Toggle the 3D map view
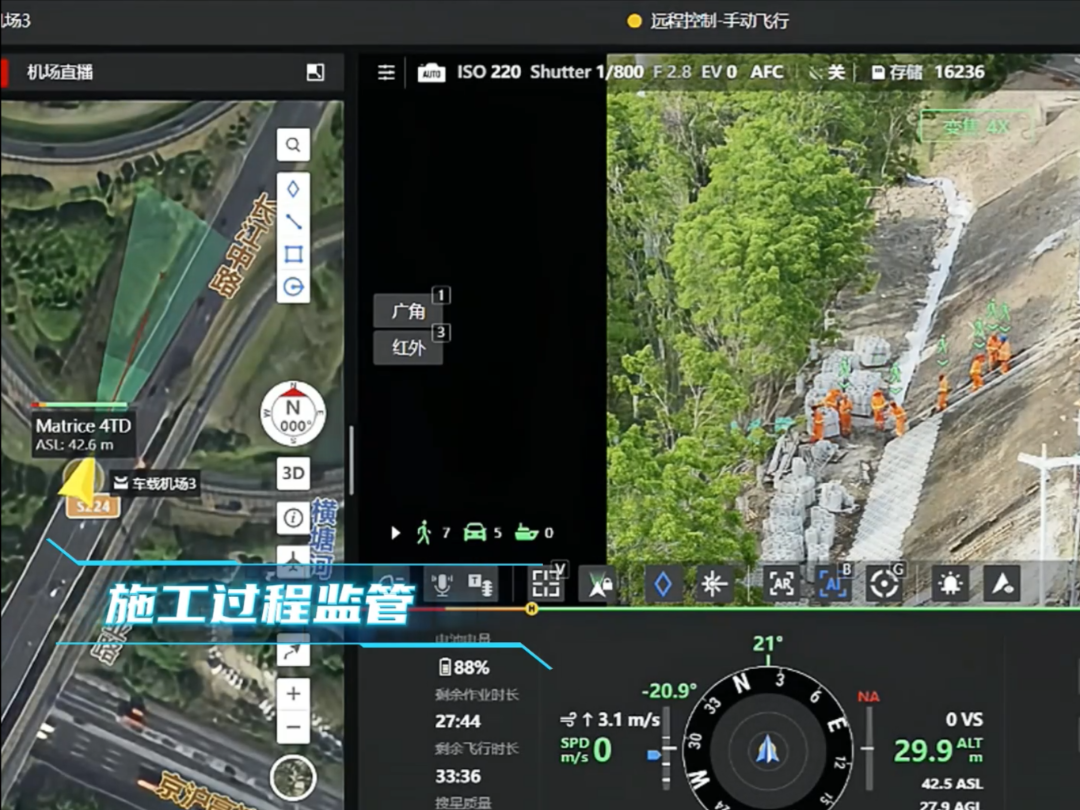The height and width of the screenshot is (810, 1080). tap(293, 473)
